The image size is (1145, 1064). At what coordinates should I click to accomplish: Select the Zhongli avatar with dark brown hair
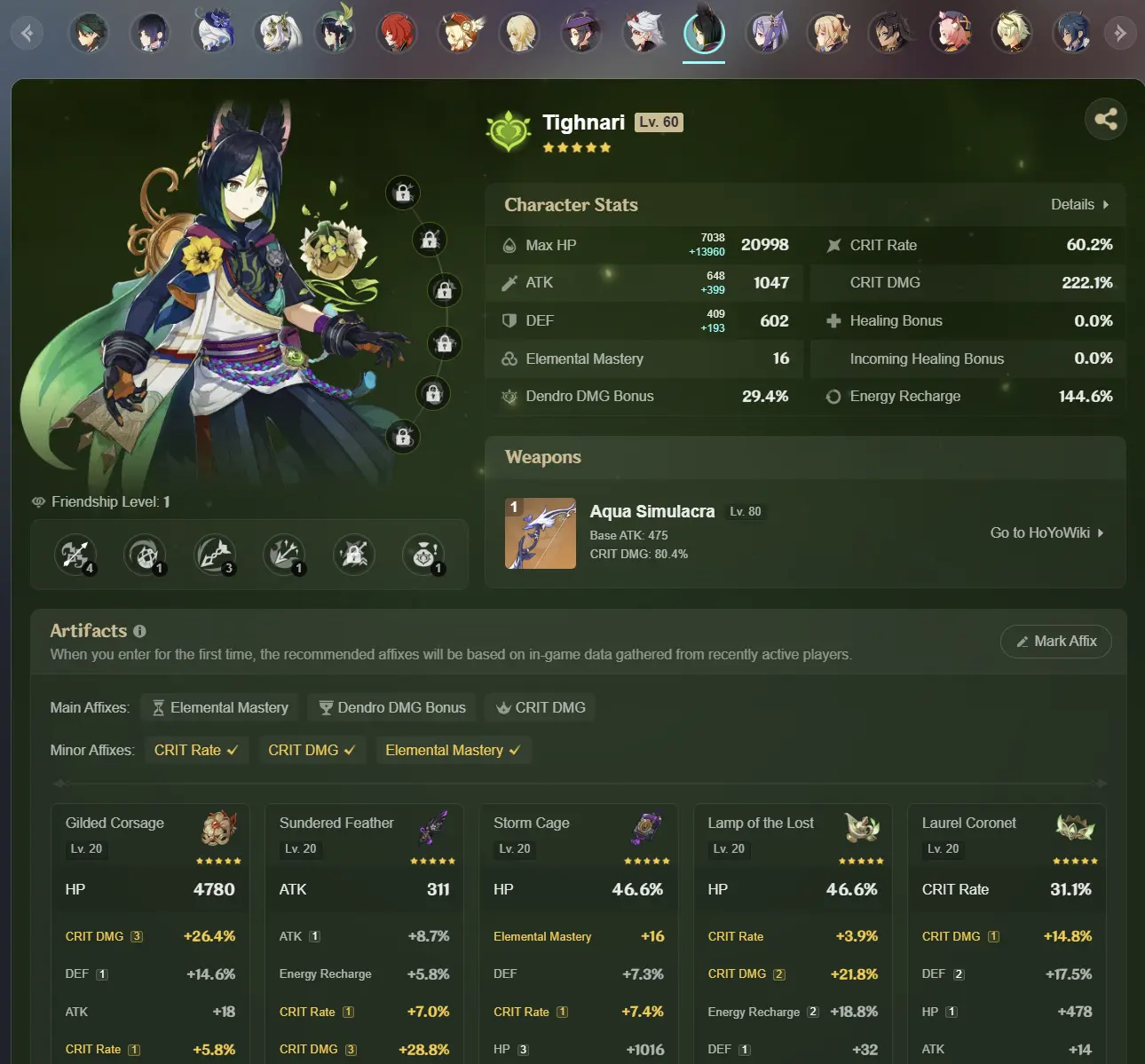[x=888, y=33]
